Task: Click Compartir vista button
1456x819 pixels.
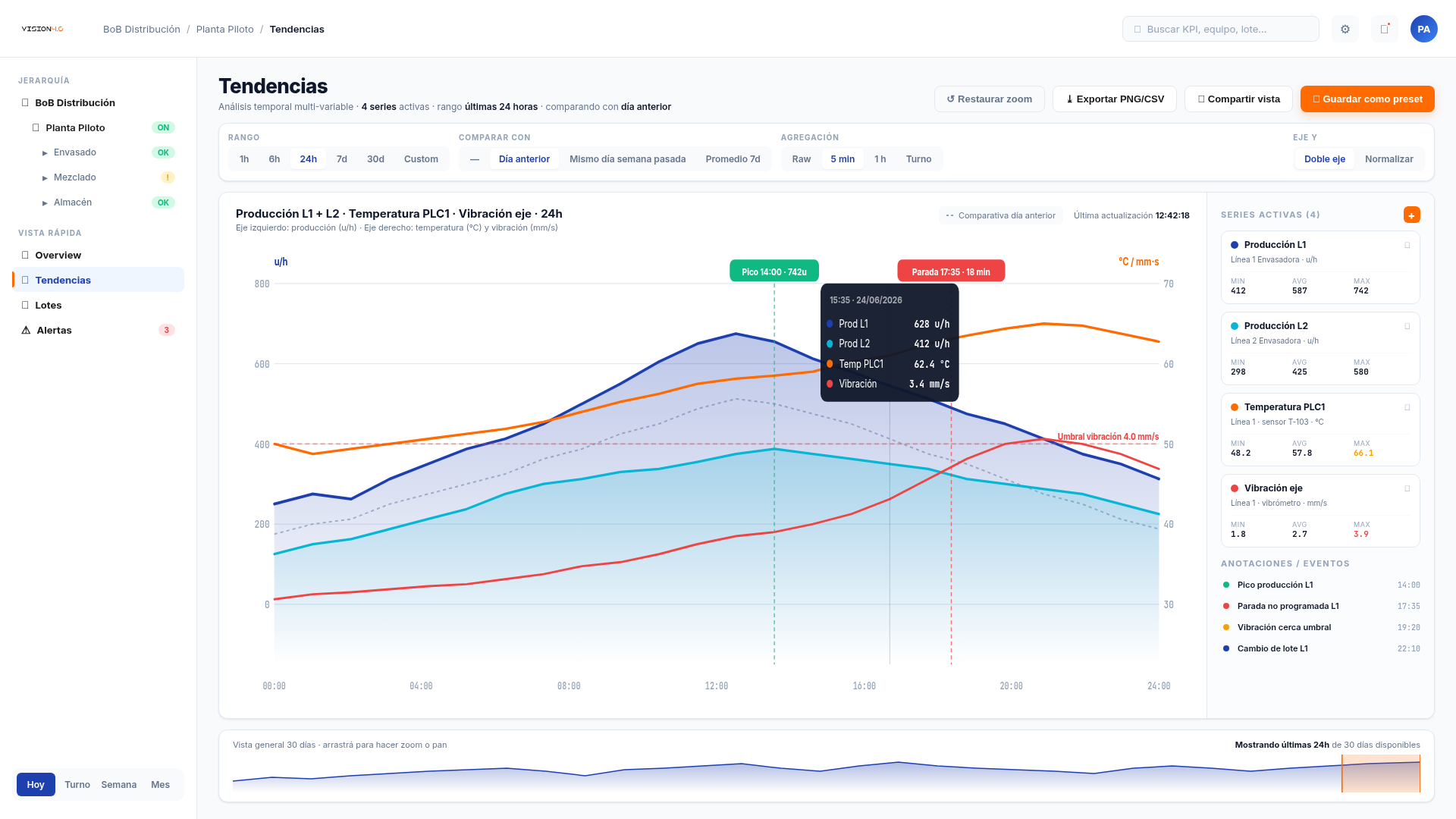Action: click(x=1238, y=99)
